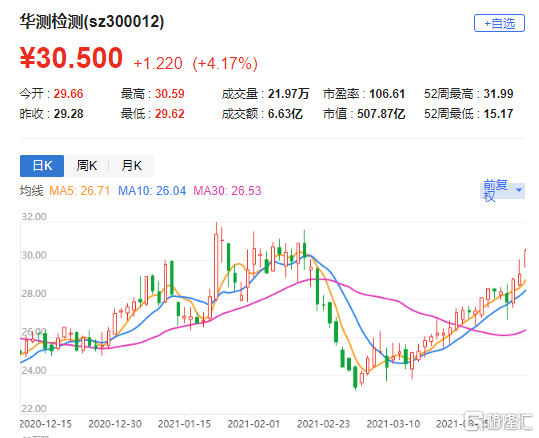This screenshot has width=539, height=438.
Task: Switch to the 日K daily chart tab
Action: click(42, 166)
